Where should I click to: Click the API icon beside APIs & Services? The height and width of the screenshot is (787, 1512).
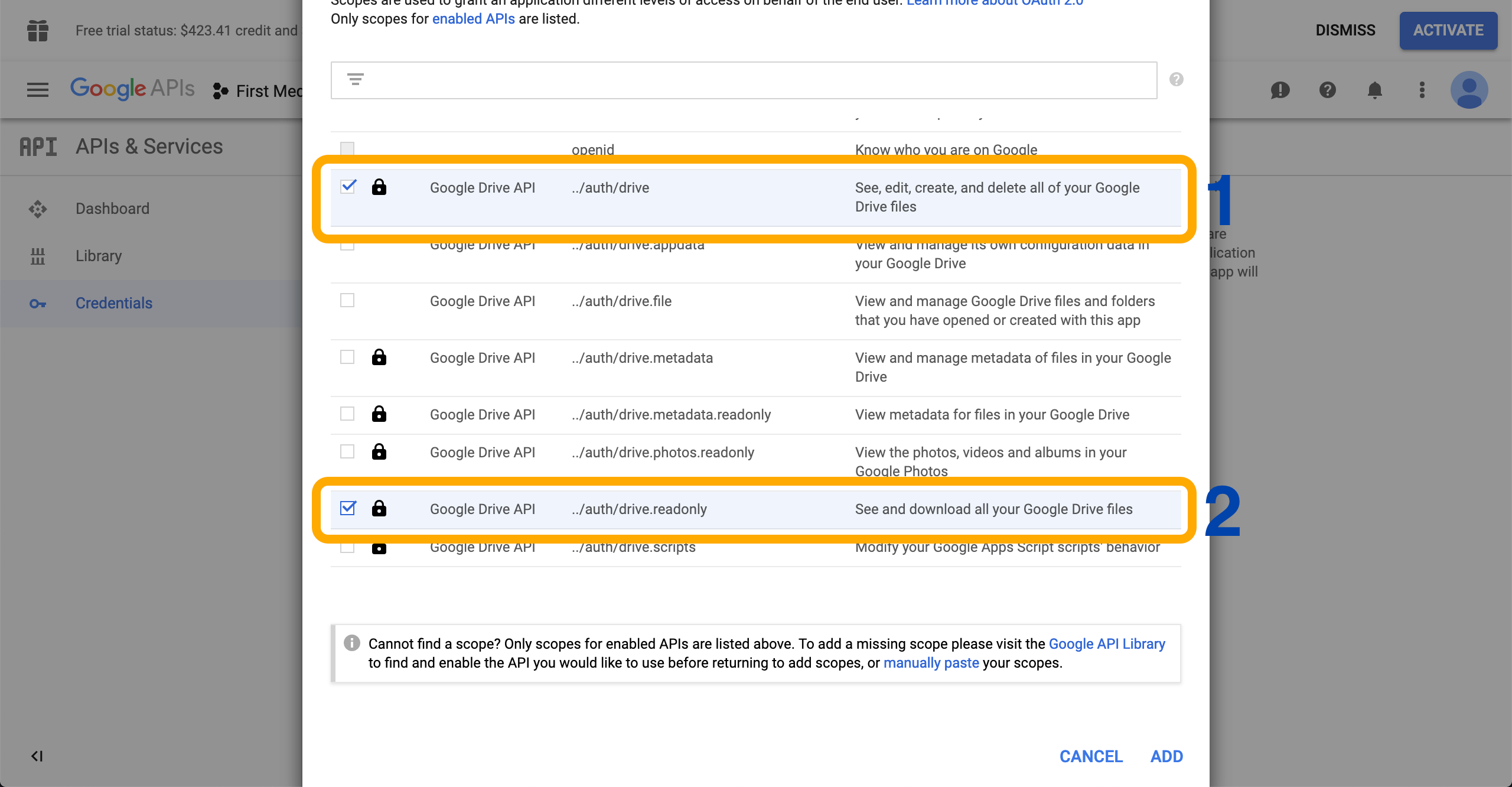click(x=38, y=147)
